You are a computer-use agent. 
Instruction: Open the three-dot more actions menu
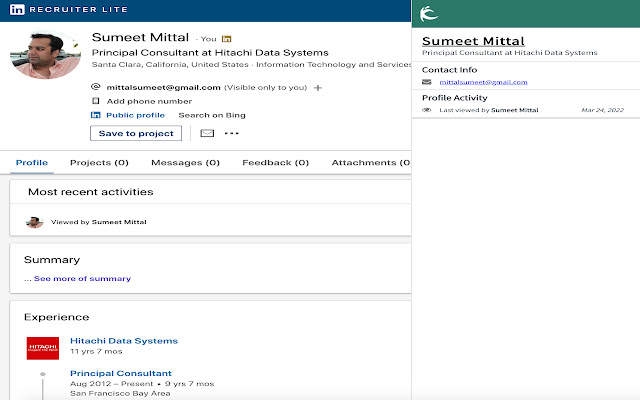pyautogui.click(x=231, y=133)
